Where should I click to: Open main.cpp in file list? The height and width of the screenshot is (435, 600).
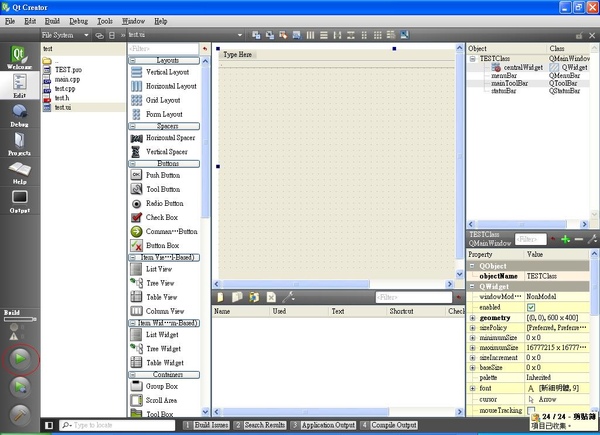tap(67, 79)
